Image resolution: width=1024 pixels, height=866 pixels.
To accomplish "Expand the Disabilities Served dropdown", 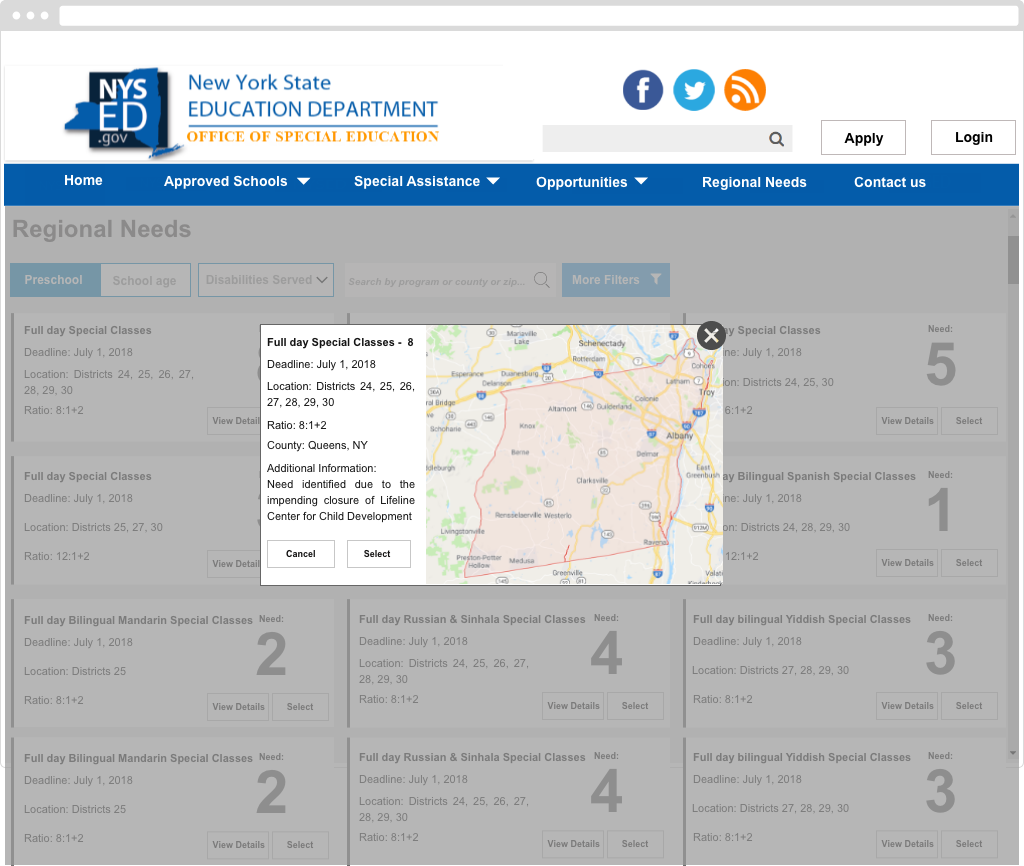I will coord(266,280).
